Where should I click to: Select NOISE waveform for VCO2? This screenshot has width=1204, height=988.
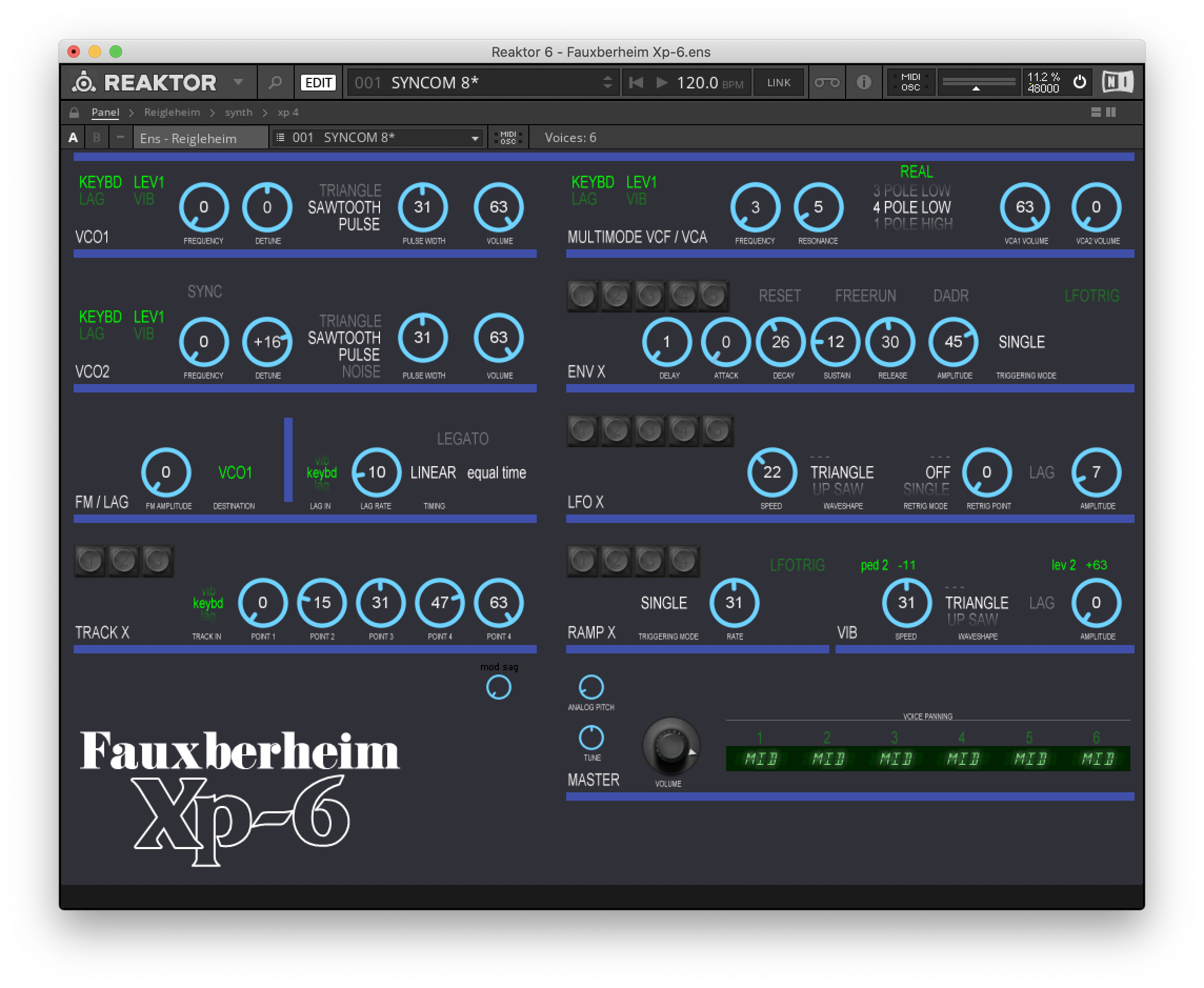361,371
